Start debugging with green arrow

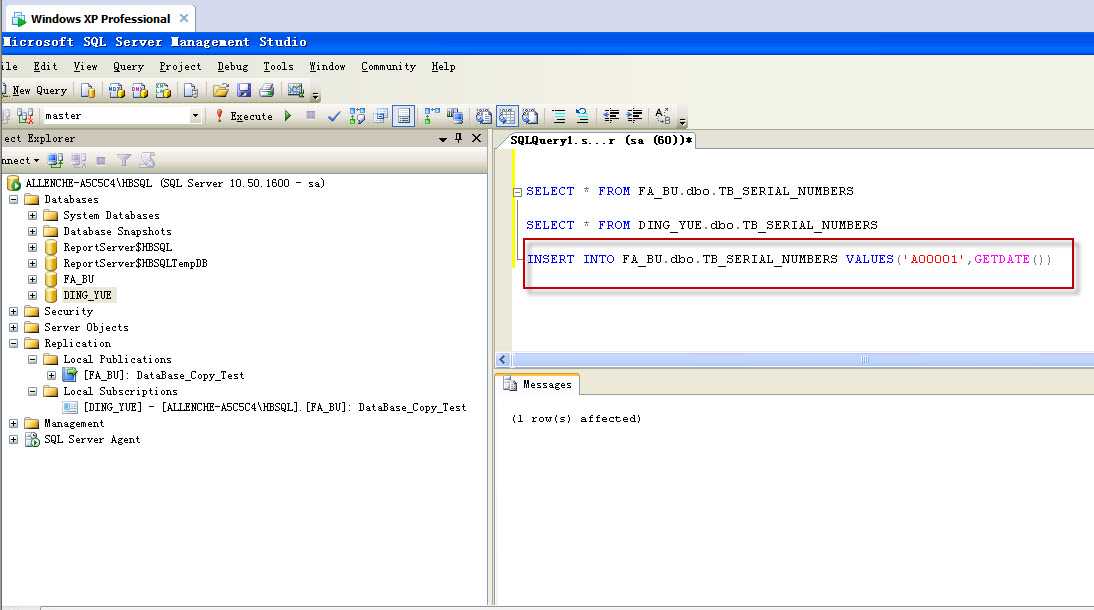(x=288, y=116)
